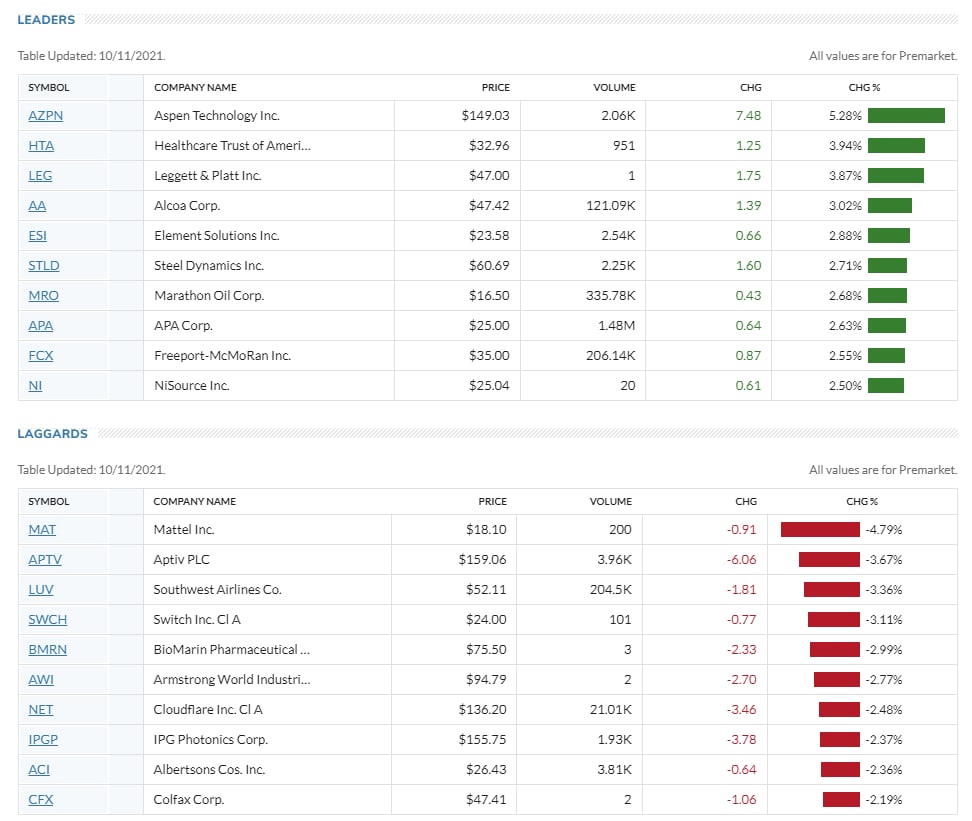972x821 pixels.
Task: Select the Healthcare Trust of Ameri... cell
Action: (232, 145)
